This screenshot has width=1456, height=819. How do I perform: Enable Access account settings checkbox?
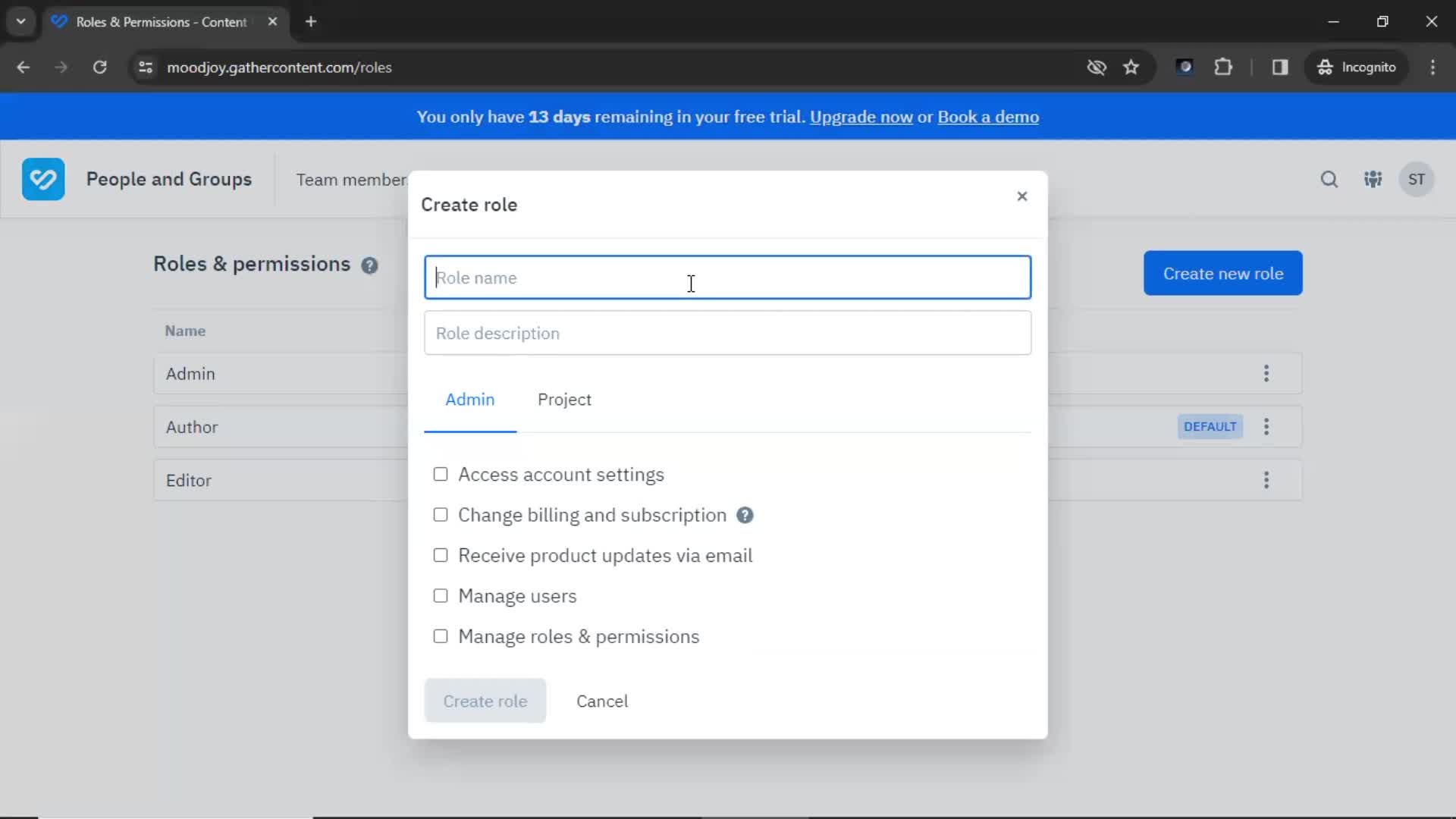coord(440,474)
